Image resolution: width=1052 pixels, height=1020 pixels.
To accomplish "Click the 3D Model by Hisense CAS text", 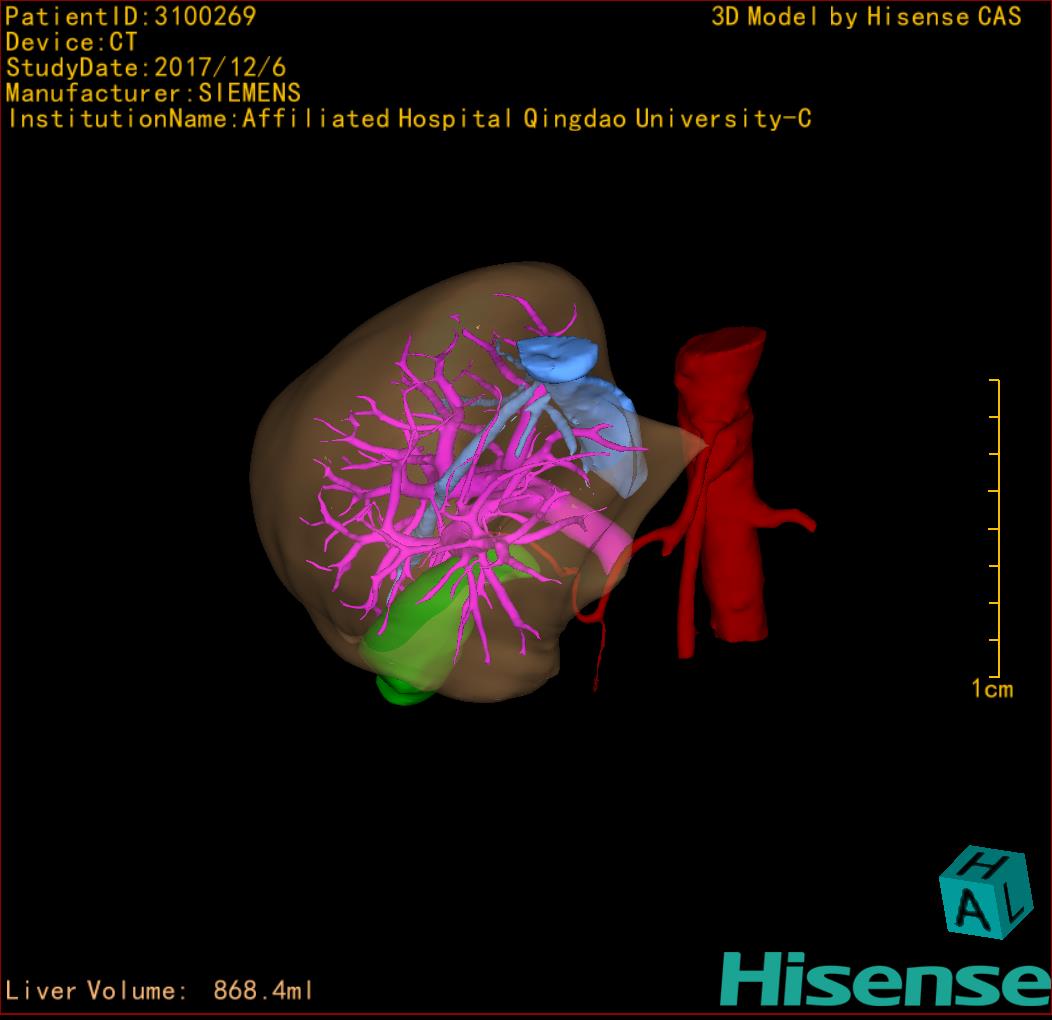I will pyautogui.click(x=866, y=17).
